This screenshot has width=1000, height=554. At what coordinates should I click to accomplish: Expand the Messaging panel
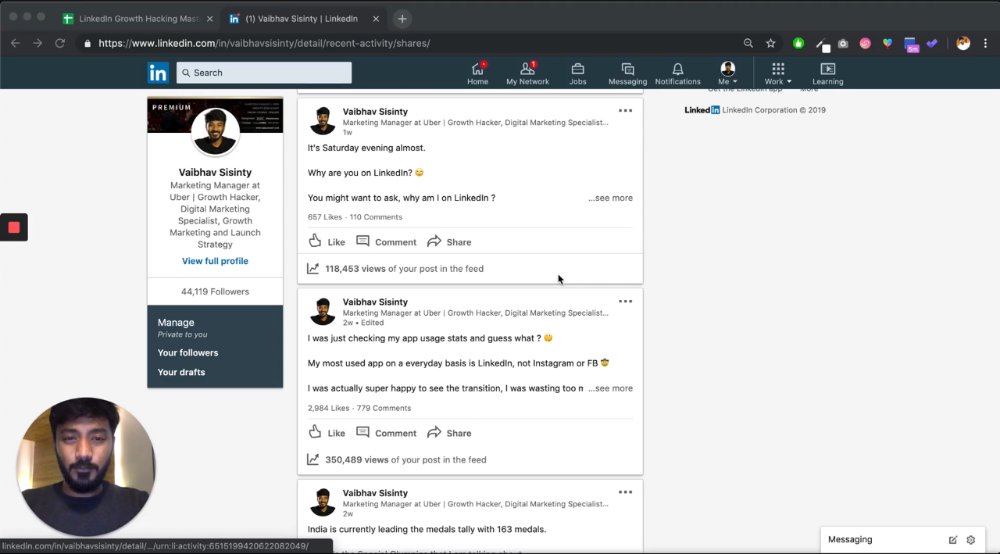tap(850, 539)
